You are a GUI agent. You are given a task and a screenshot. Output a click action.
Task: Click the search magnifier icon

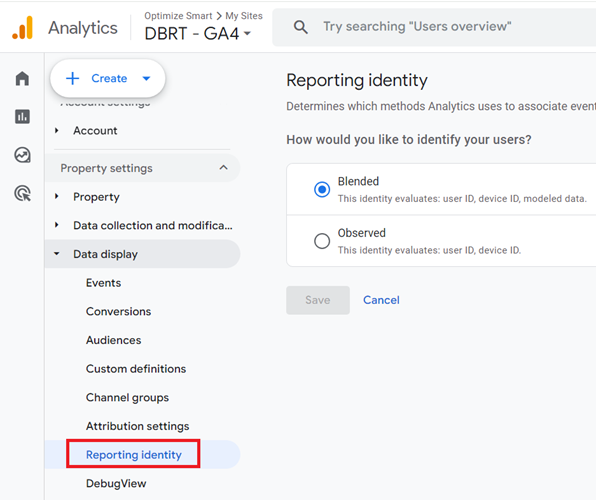(x=301, y=27)
